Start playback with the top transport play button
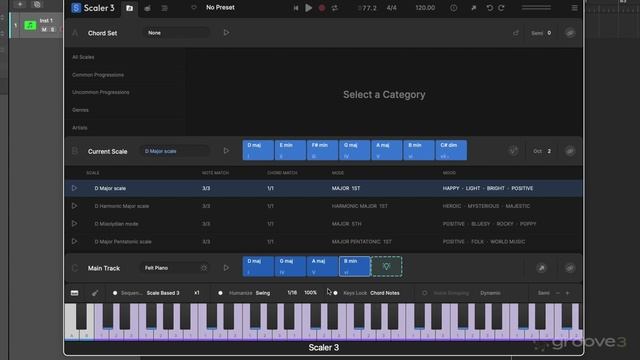This screenshot has width=640, height=360. [309, 8]
